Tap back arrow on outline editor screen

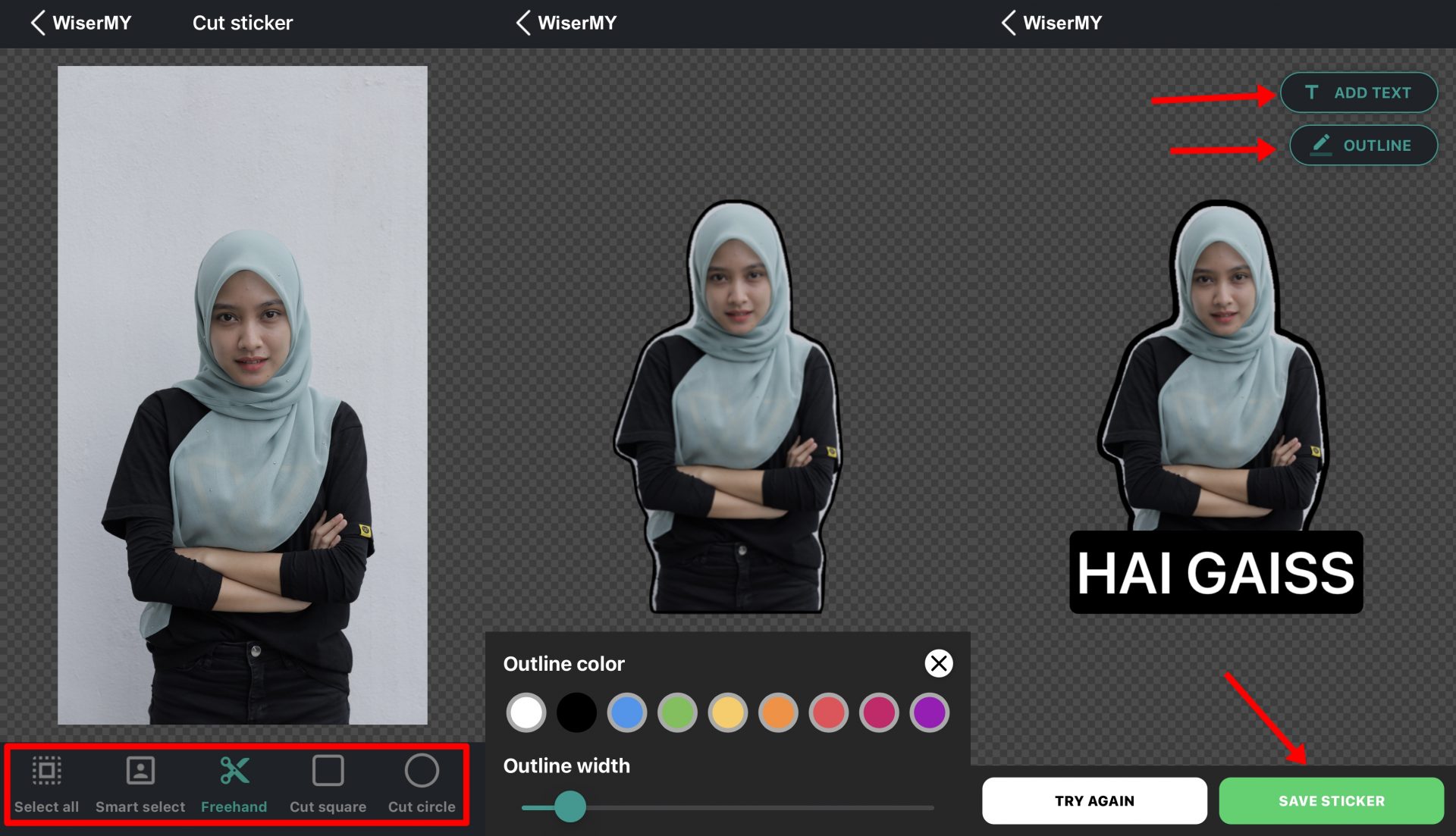(523, 23)
